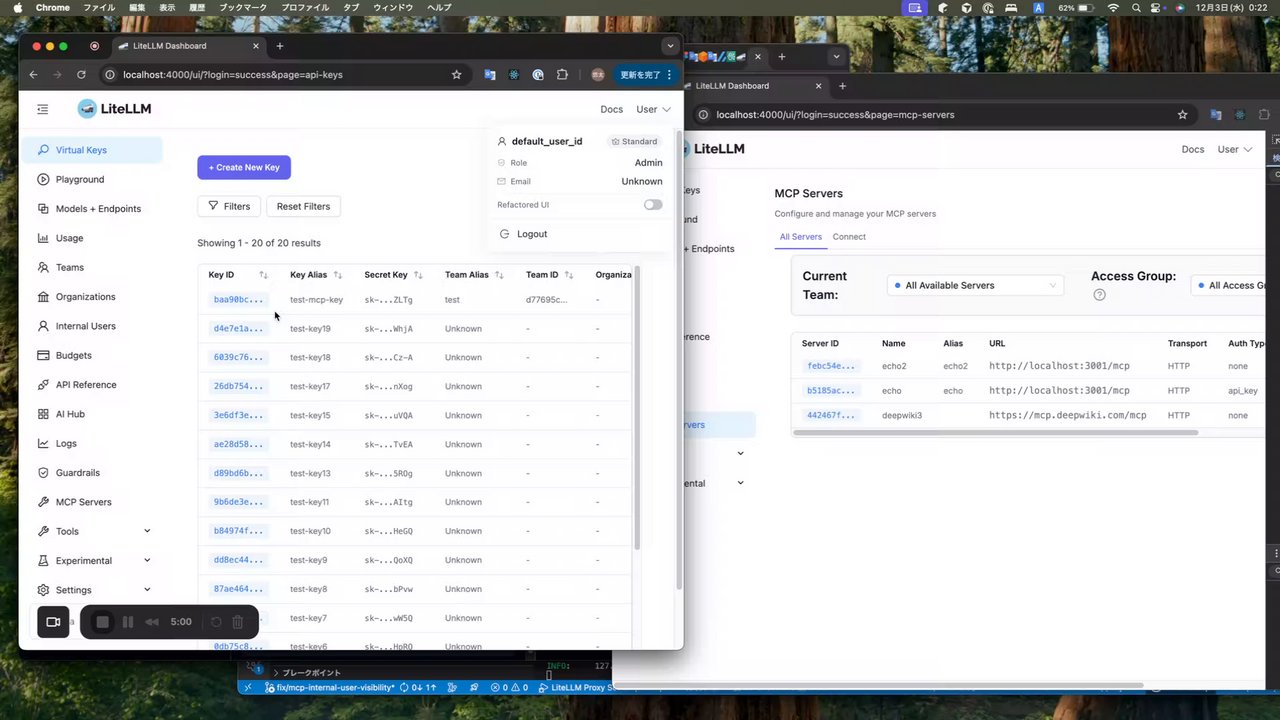Viewport: 1280px width, 720px height.
Task: Open the Guardrails page
Action: coord(93,473)
